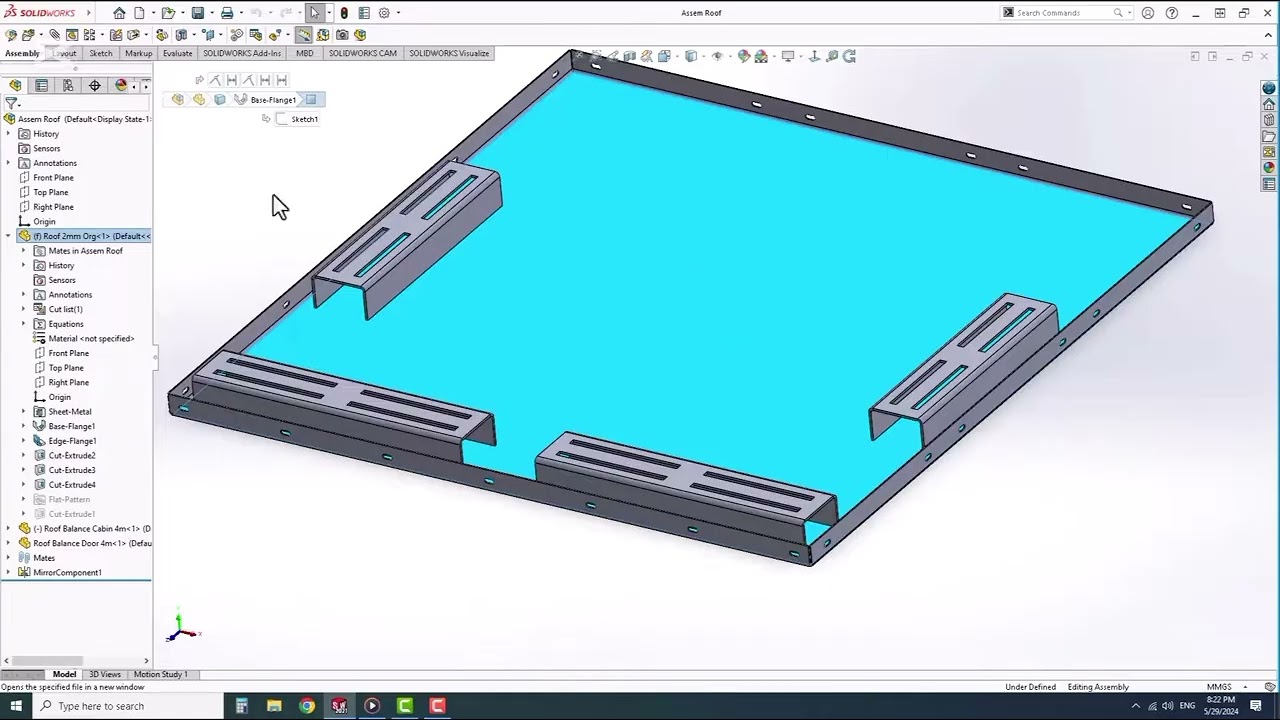1280x720 pixels.
Task: Select Edge-Flange1 in the feature tree
Action: point(72,441)
